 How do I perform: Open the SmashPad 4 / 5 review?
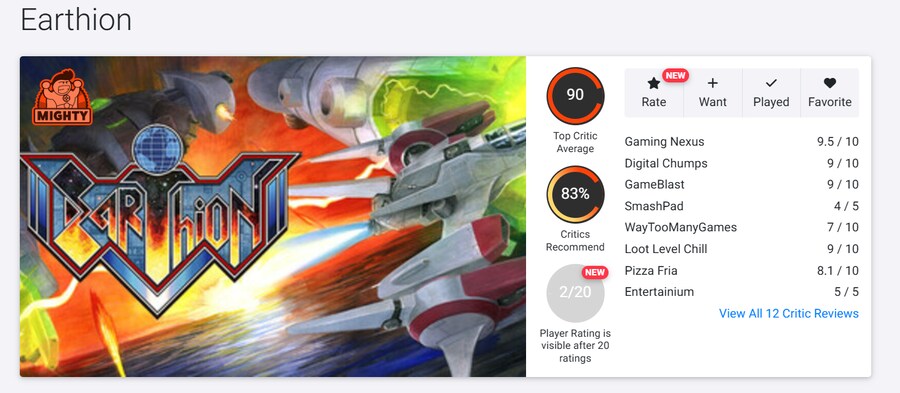[742, 206]
